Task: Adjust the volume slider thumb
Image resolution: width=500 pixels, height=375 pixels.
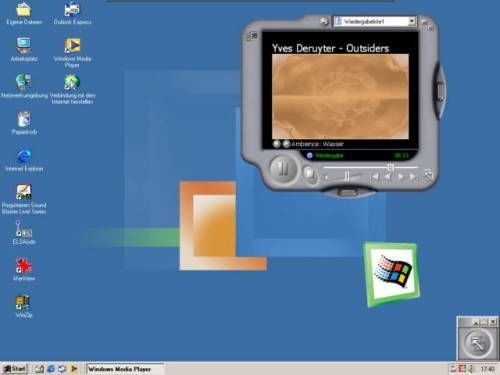Action: [347, 176]
